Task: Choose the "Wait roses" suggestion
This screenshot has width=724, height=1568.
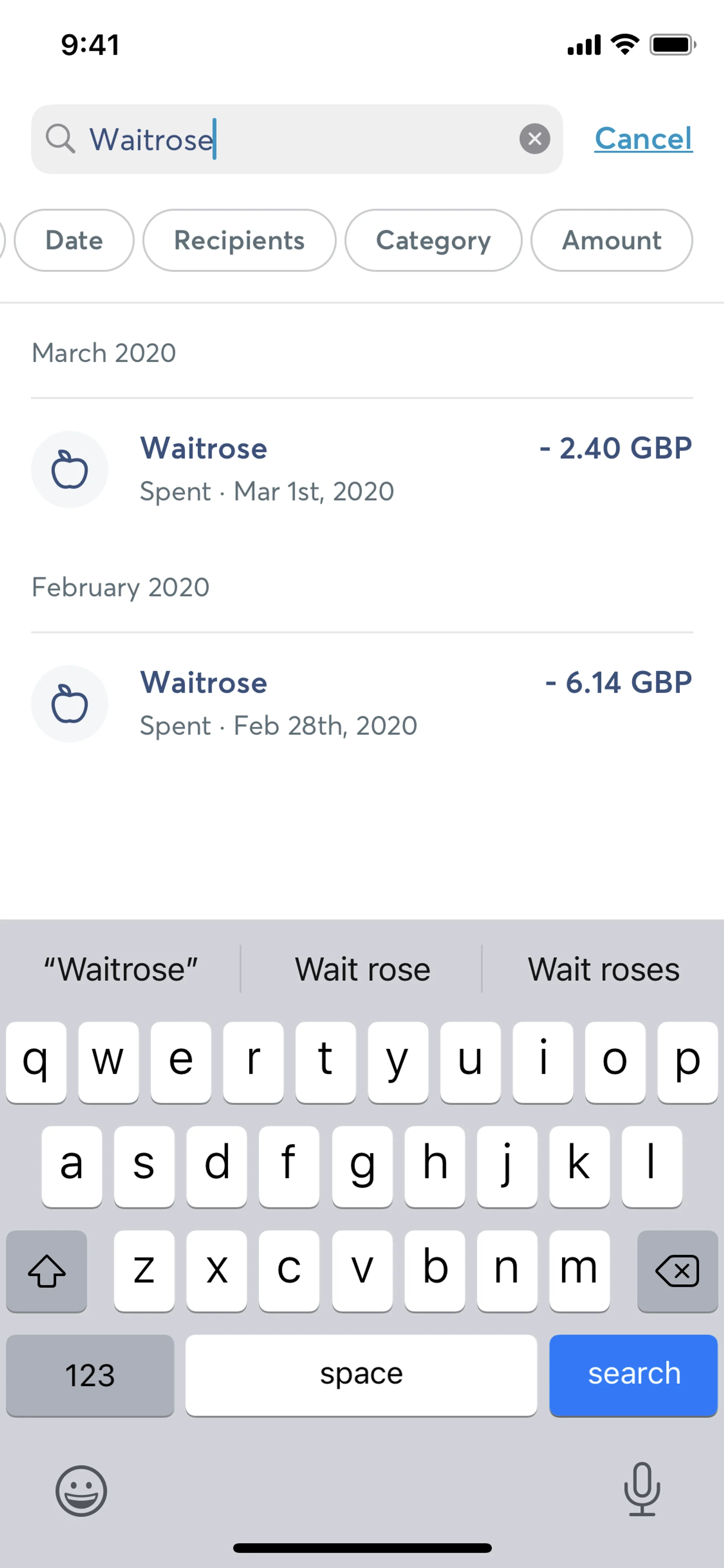Action: click(603, 969)
